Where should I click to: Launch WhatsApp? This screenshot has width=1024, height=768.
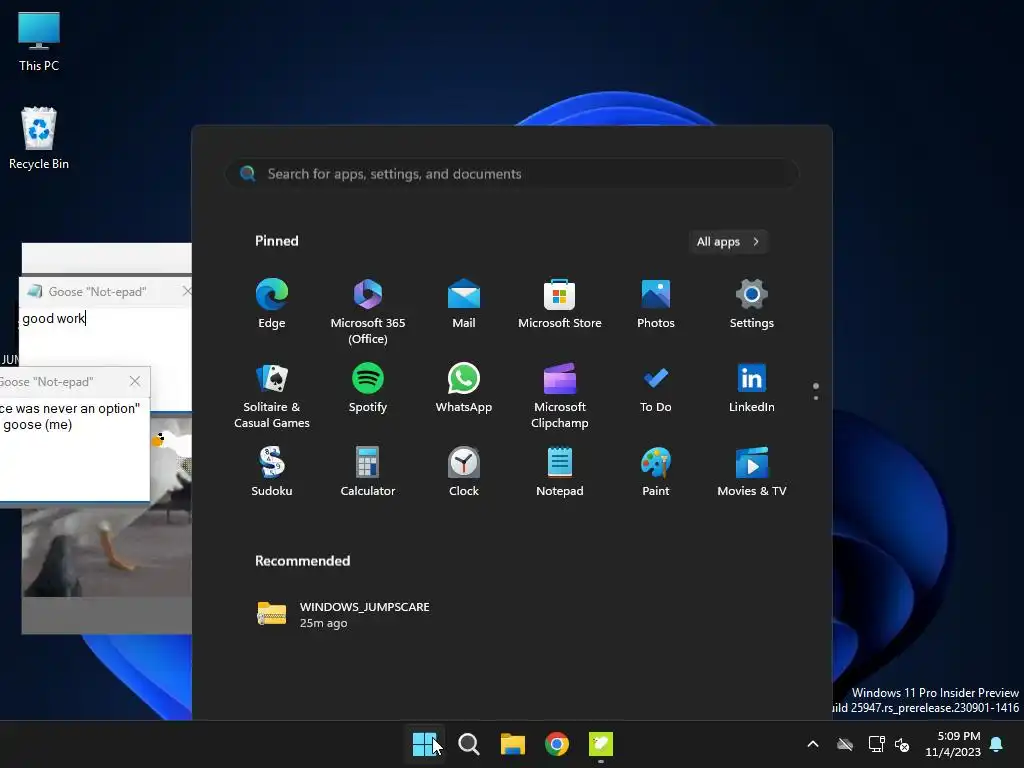pyautogui.click(x=464, y=388)
